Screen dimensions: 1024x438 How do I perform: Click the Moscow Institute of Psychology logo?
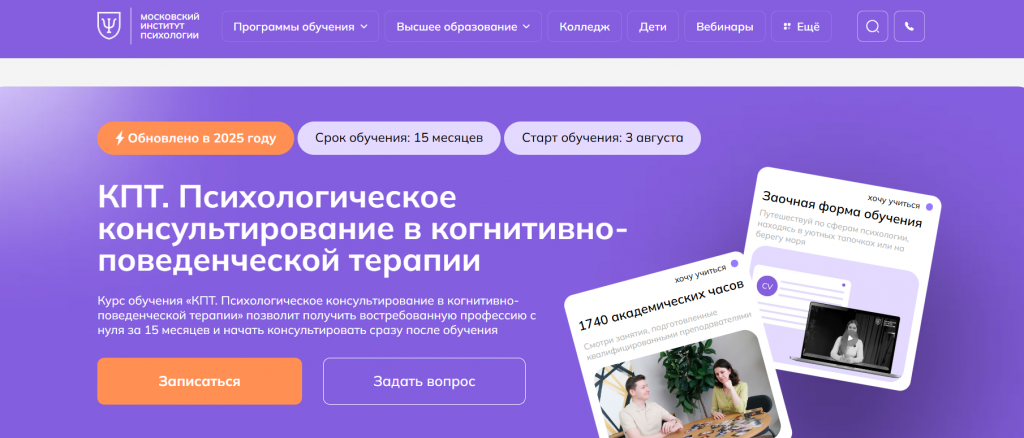pyautogui.click(x=148, y=26)
